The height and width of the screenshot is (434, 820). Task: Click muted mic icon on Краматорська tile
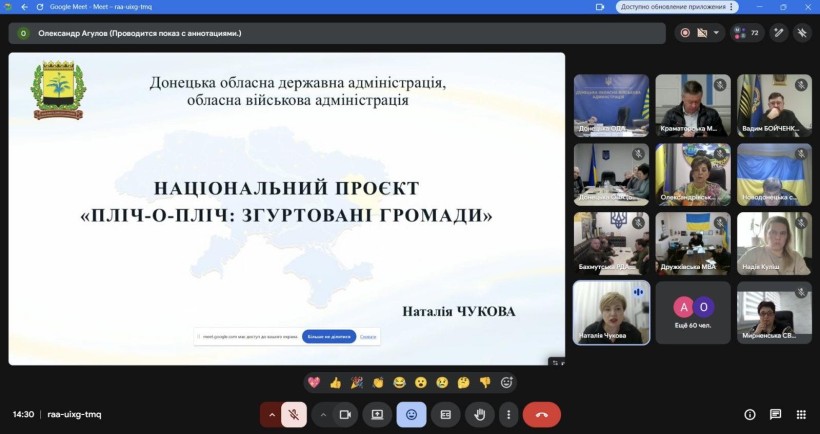point(720,85)
